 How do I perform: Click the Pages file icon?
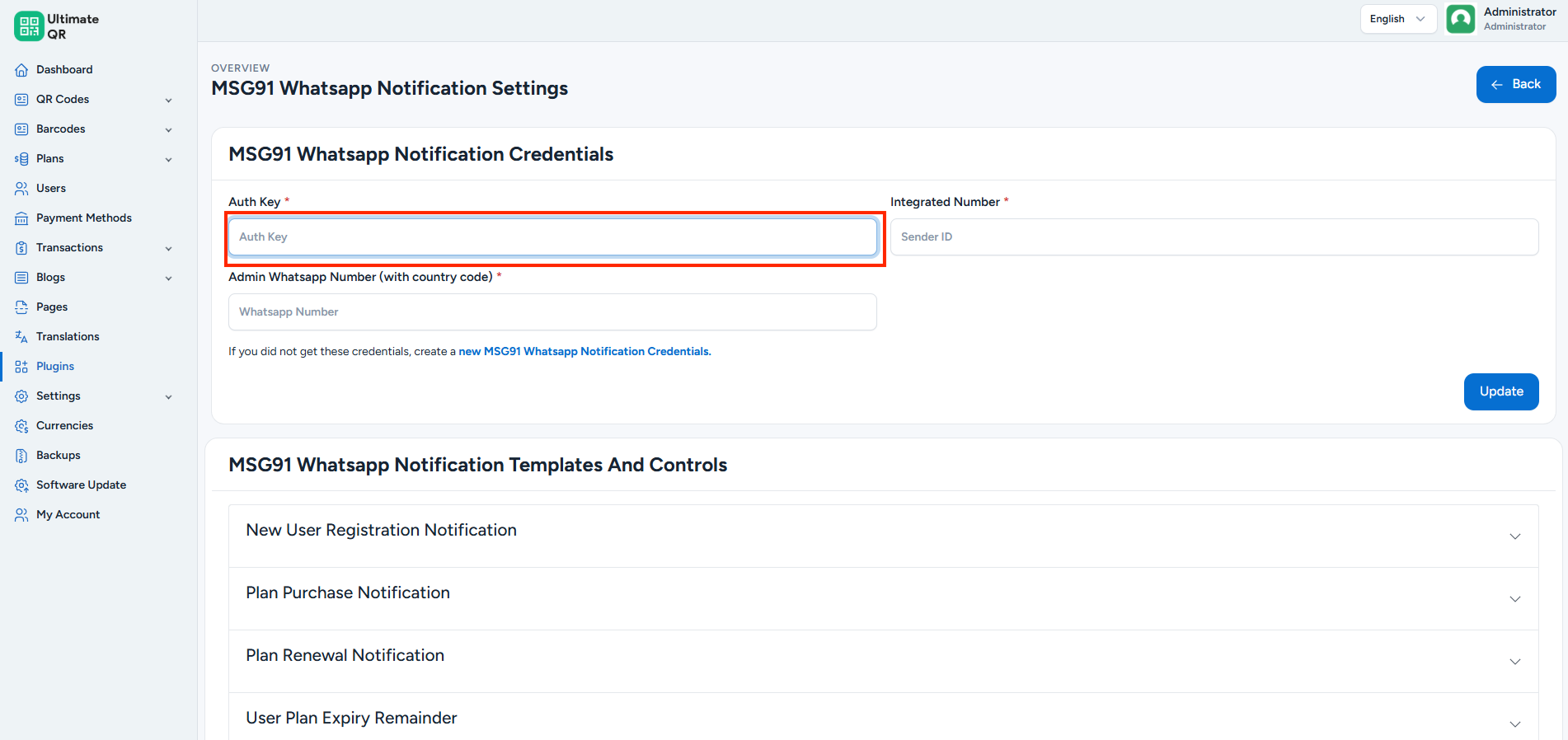pos(21,307)
